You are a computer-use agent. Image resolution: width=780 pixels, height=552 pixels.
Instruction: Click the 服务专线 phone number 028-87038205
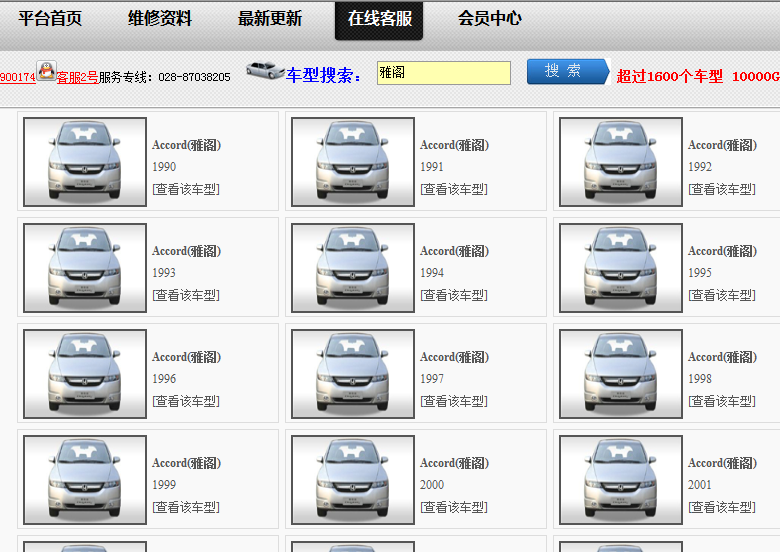195,77
